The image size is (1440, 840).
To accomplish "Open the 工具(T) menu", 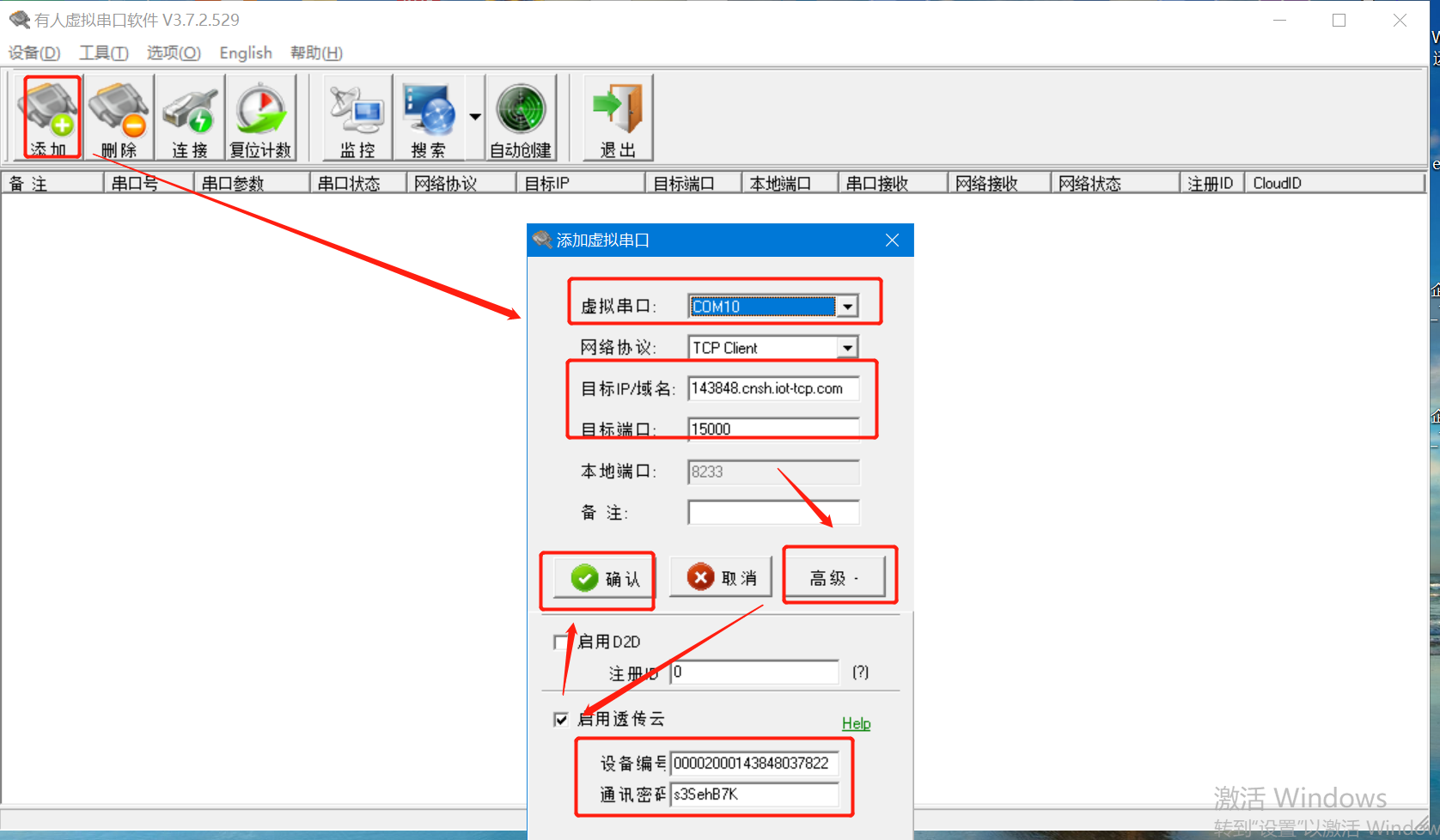I will point(104,53).
